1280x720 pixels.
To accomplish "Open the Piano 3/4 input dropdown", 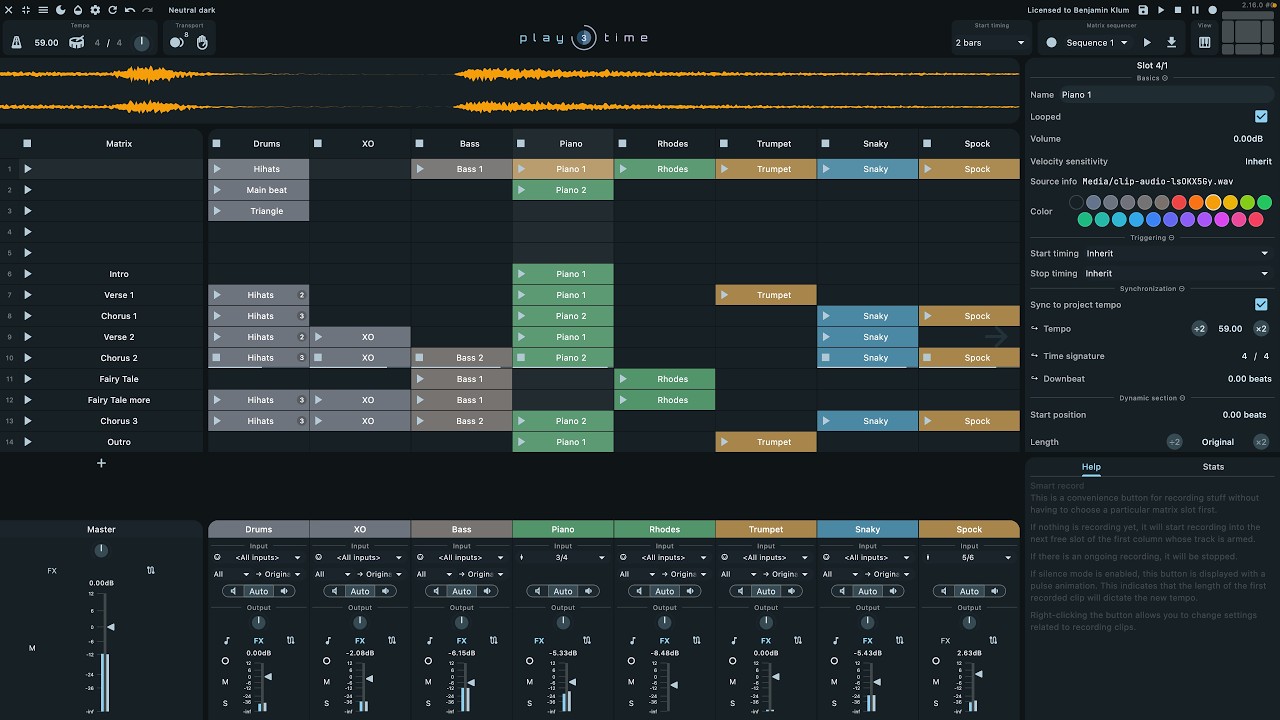I will (x=562, y=558).
